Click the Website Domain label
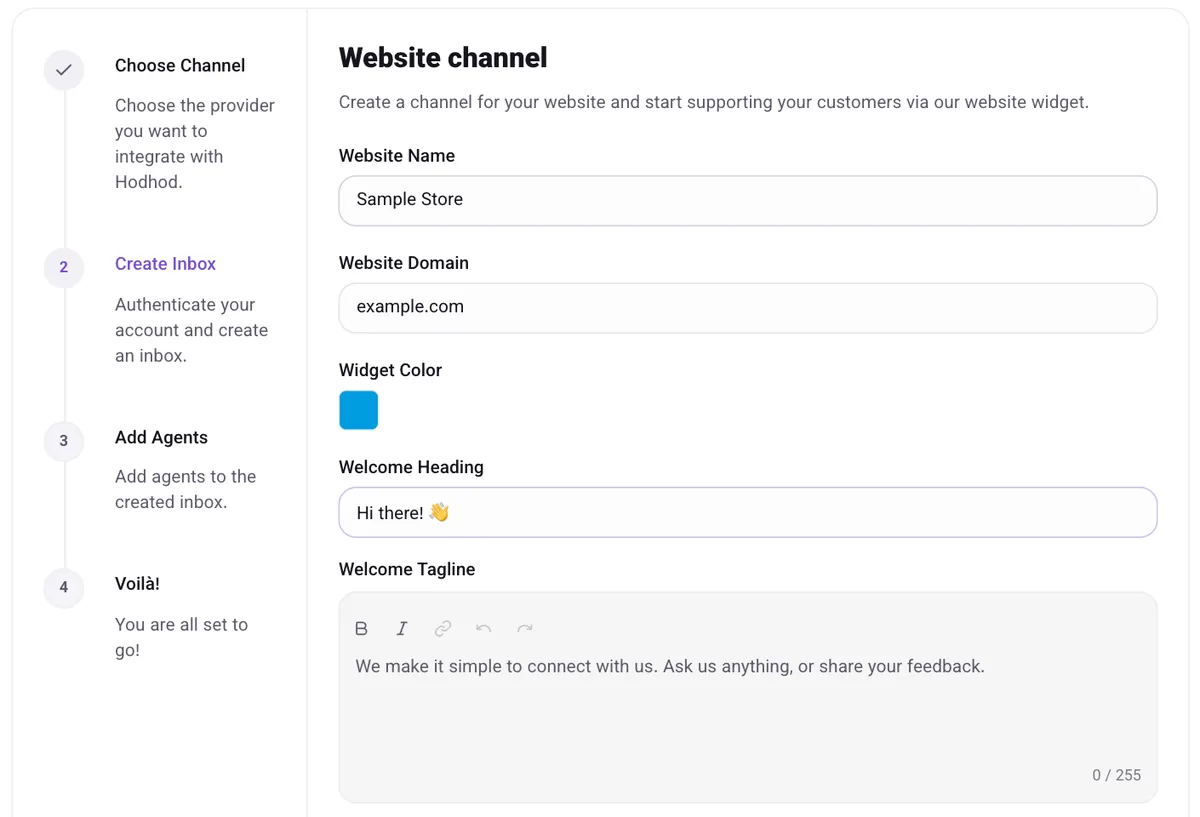Viewport: 1200px width, 817px height. [x=404, y=263]
